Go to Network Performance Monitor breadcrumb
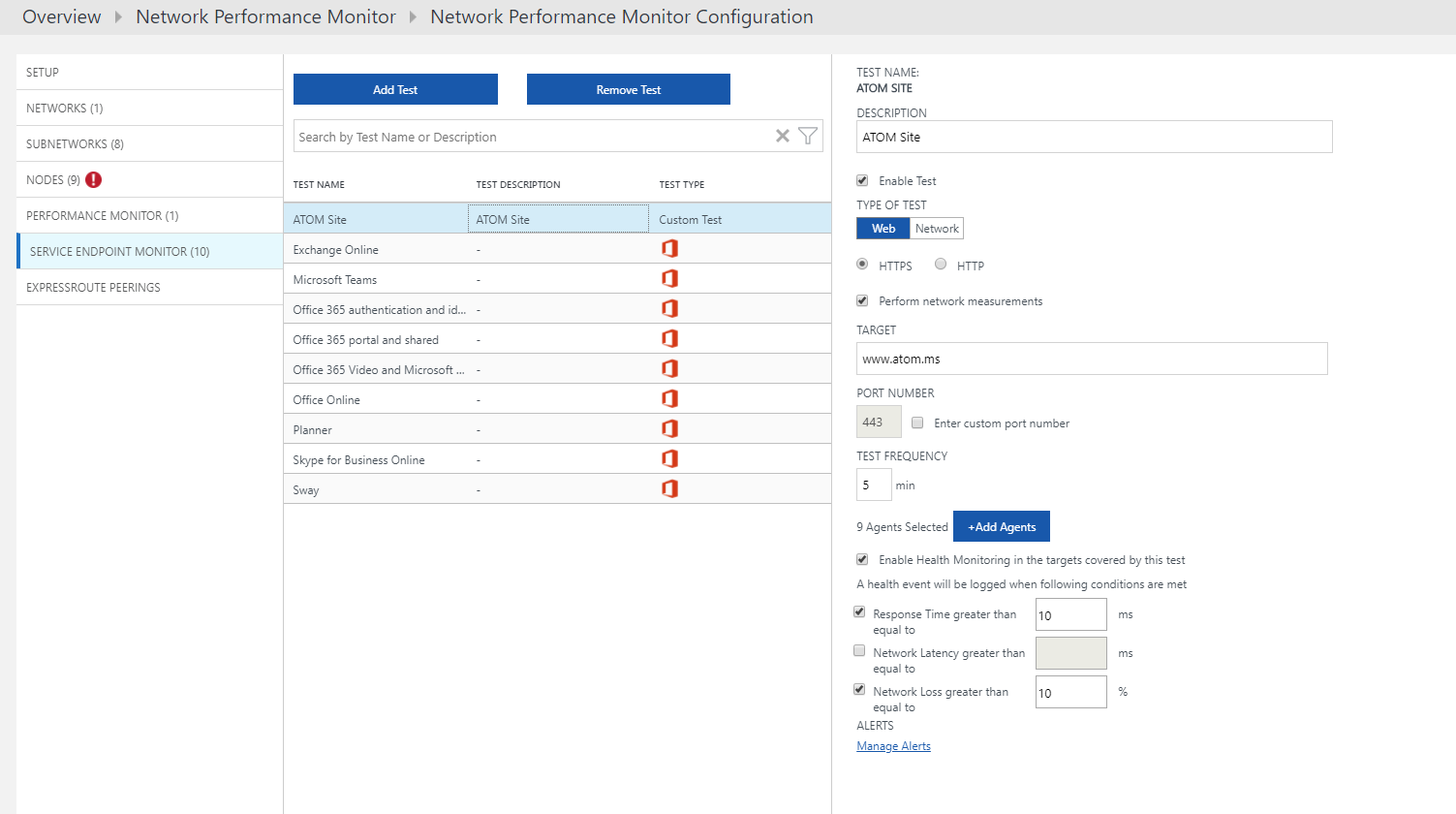 pos(265,16)
